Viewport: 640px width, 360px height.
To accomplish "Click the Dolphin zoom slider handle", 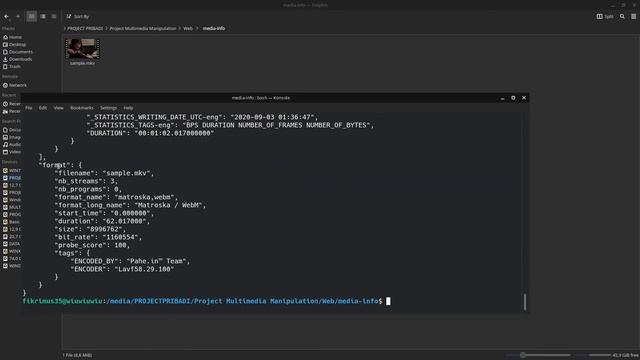I will (x=522, y=355).
